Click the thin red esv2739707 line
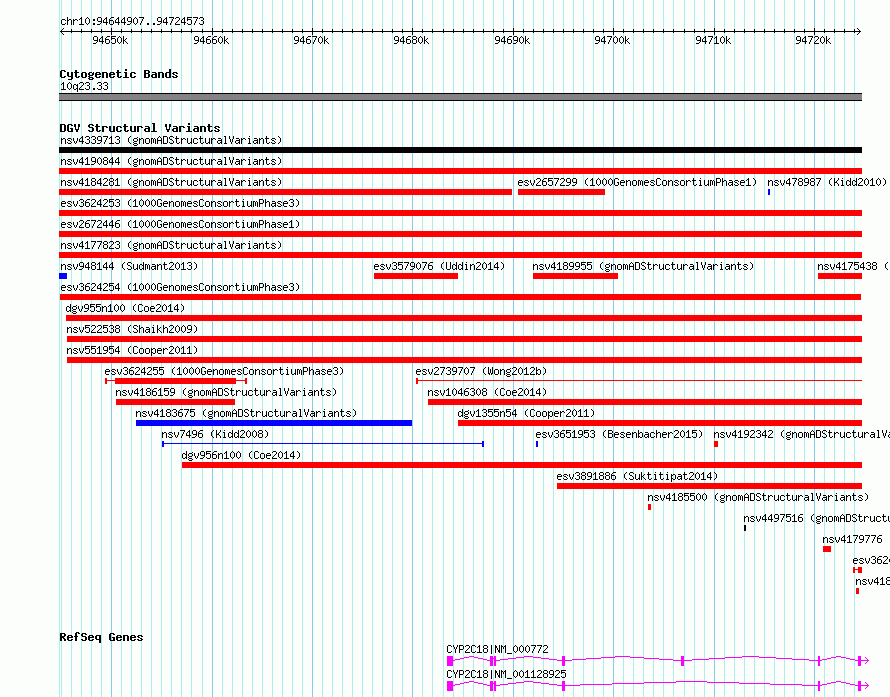 (x=639, y=381)
